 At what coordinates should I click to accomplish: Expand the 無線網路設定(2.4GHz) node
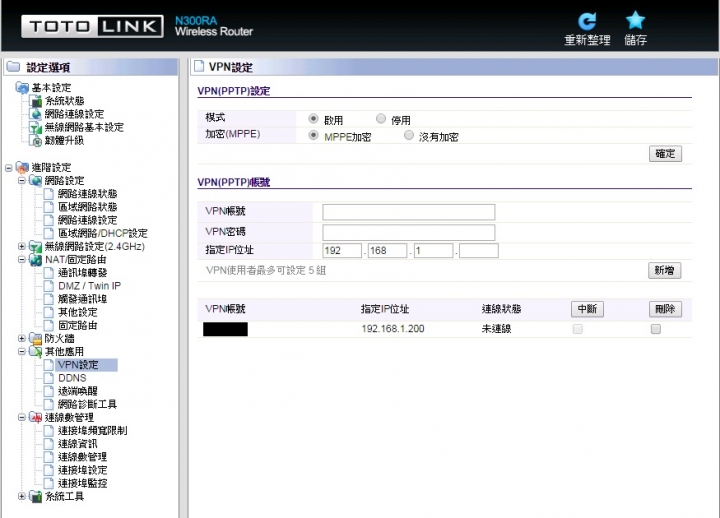[22, 247]
